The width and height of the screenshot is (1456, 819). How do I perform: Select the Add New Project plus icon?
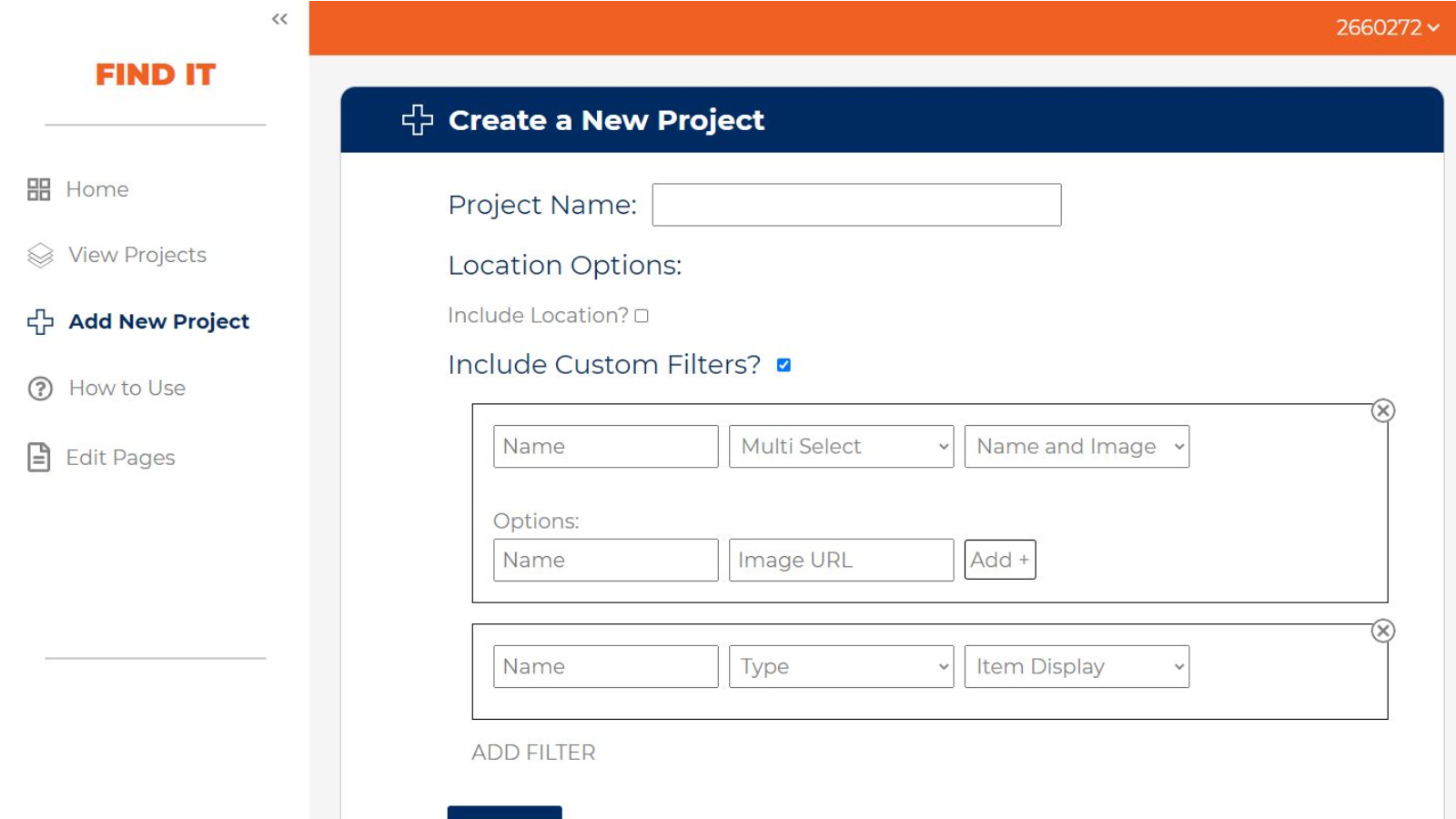(39, 321)
